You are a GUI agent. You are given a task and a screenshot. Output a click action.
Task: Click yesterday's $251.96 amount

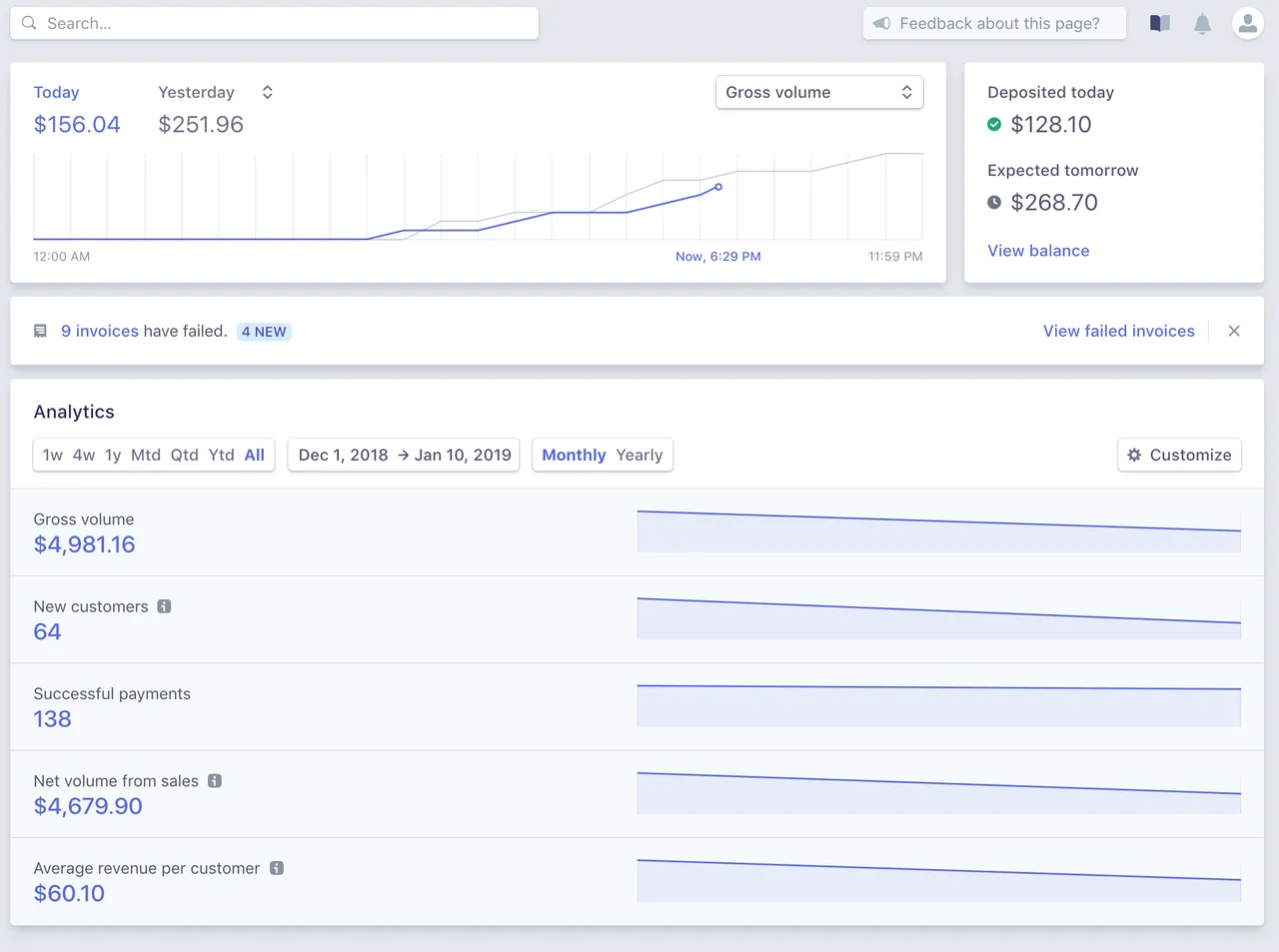(201, 124)
